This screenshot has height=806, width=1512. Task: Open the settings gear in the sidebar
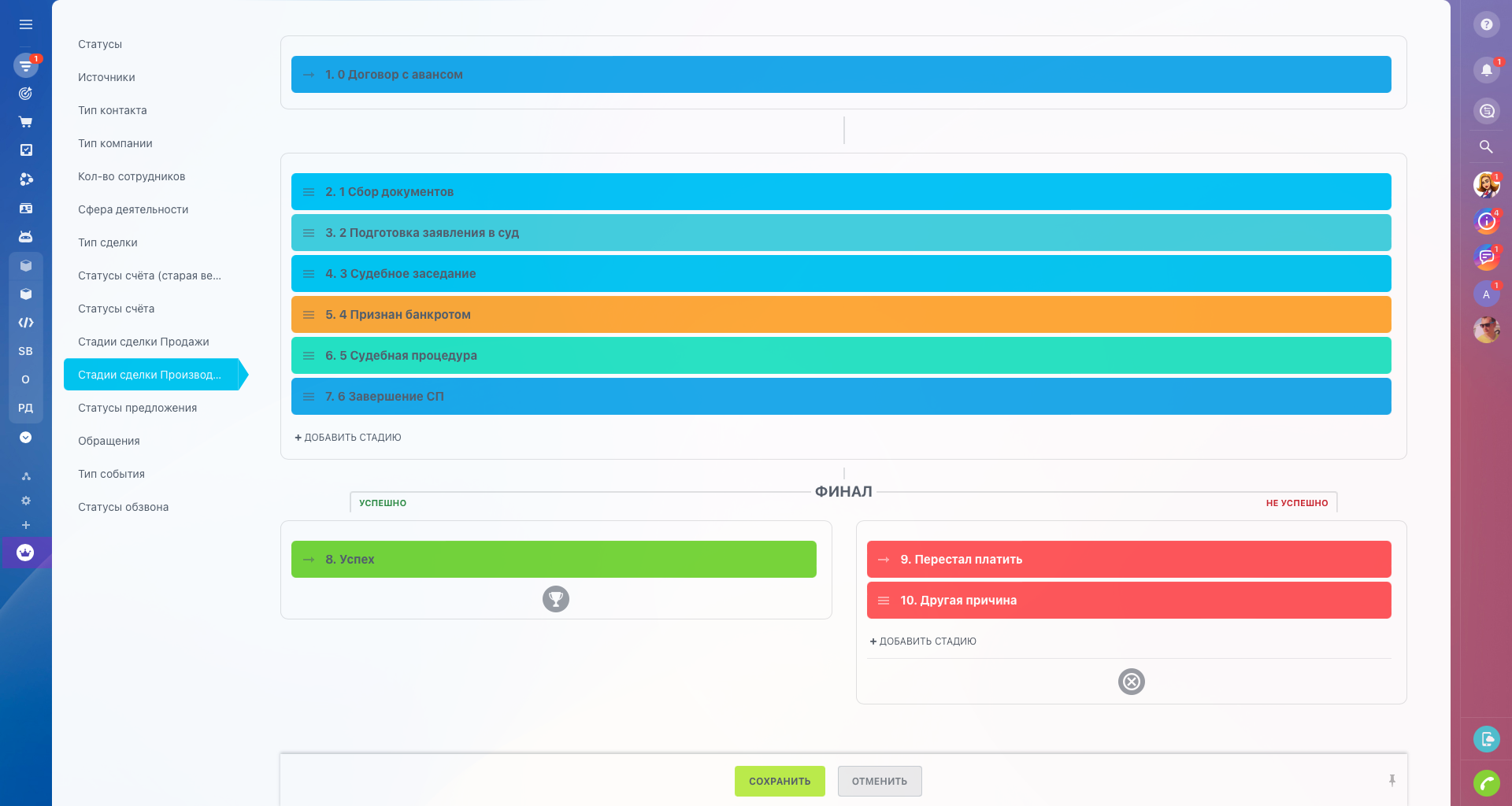[26, 501]
